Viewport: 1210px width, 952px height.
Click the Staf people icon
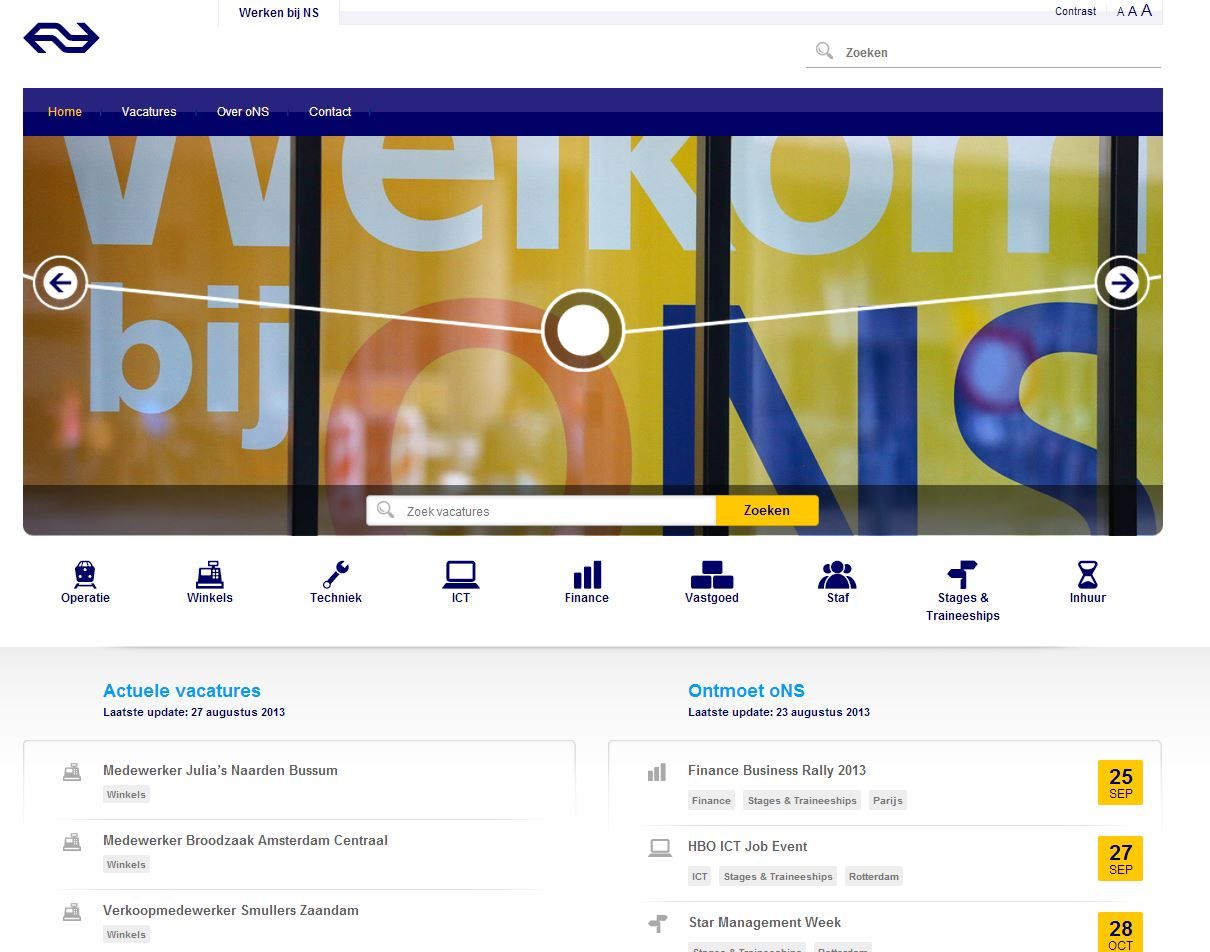coord(837,575)
